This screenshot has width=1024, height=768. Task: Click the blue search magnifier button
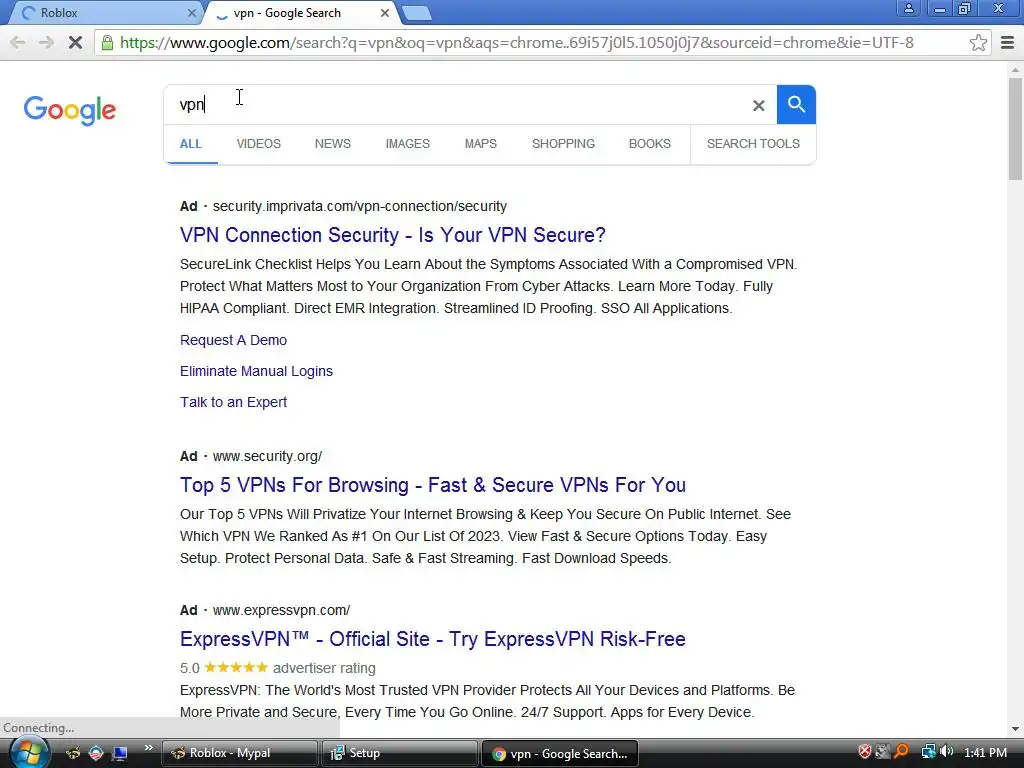point(796,104)
